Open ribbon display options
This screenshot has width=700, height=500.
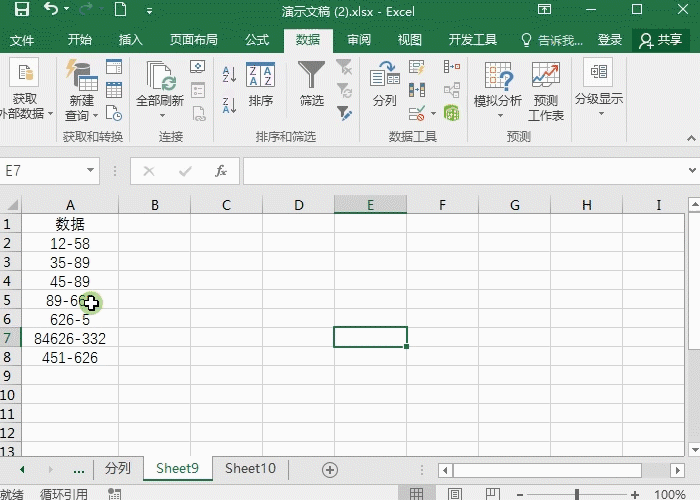pos(544,9)
